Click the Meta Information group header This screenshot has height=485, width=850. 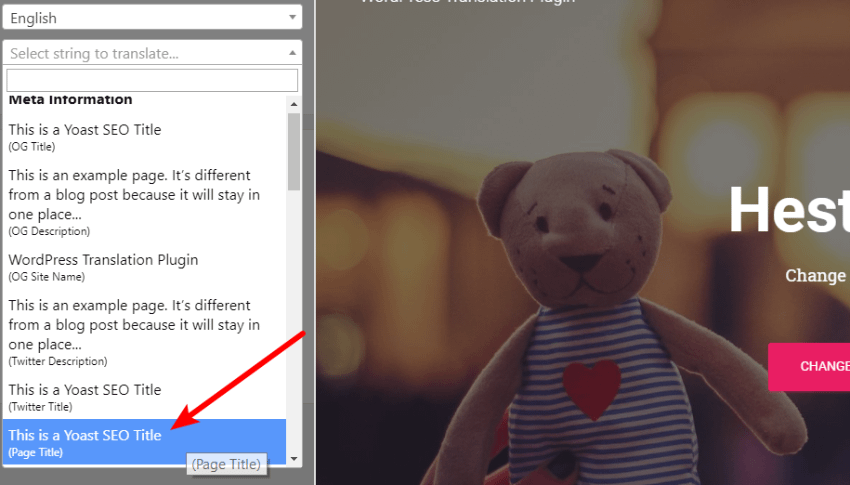tap(70, 100)
